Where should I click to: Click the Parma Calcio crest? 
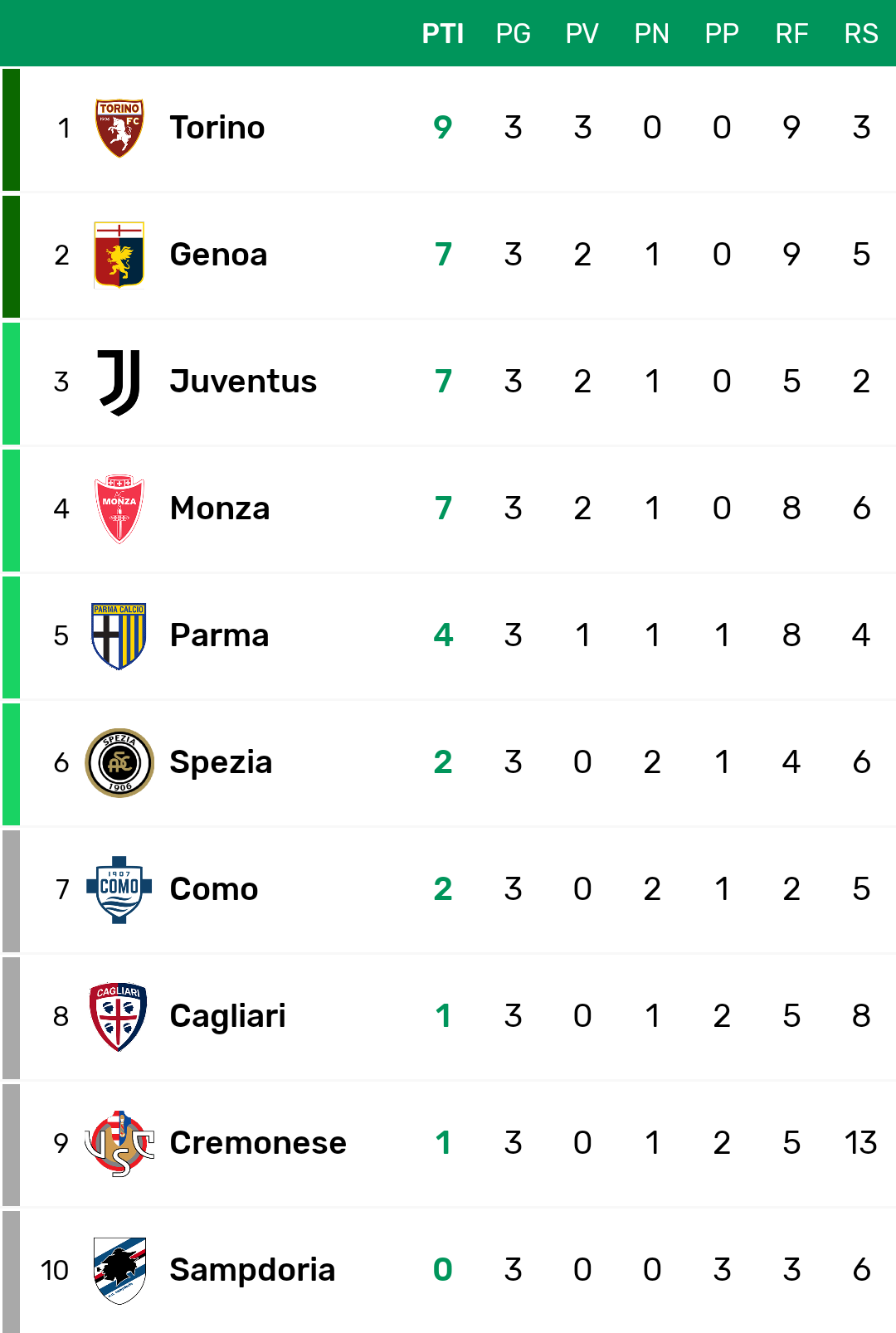pyautogui.click(x=119, y=635)
